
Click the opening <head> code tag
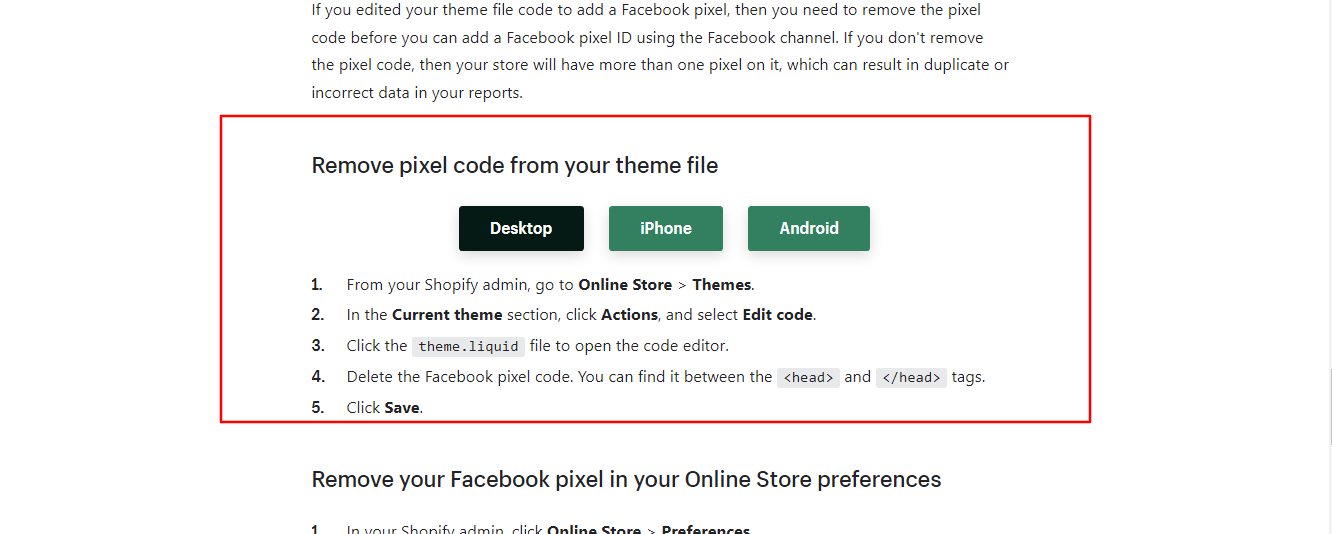808,378
